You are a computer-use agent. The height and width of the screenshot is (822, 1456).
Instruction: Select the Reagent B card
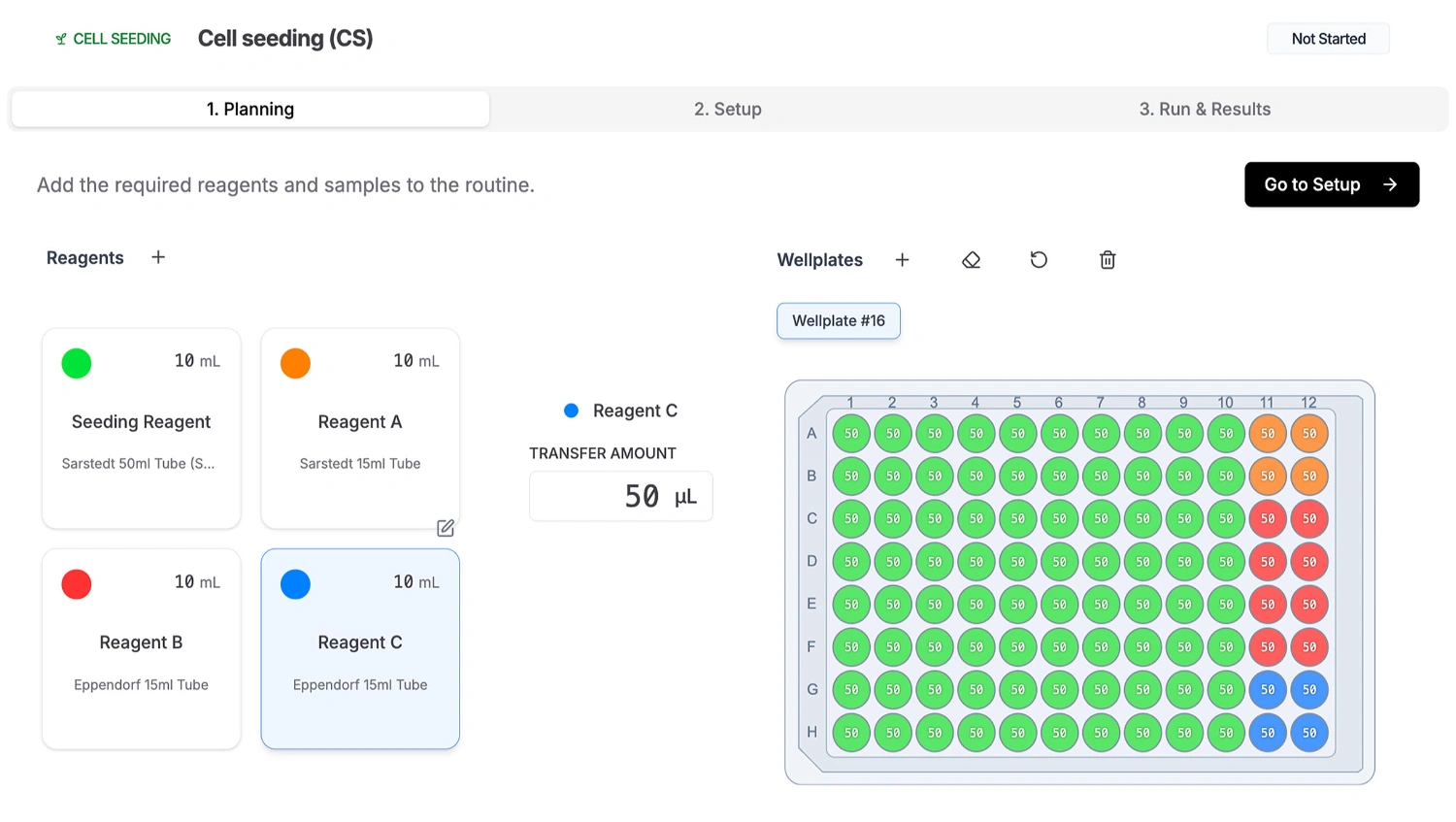[x=142, y=648]
